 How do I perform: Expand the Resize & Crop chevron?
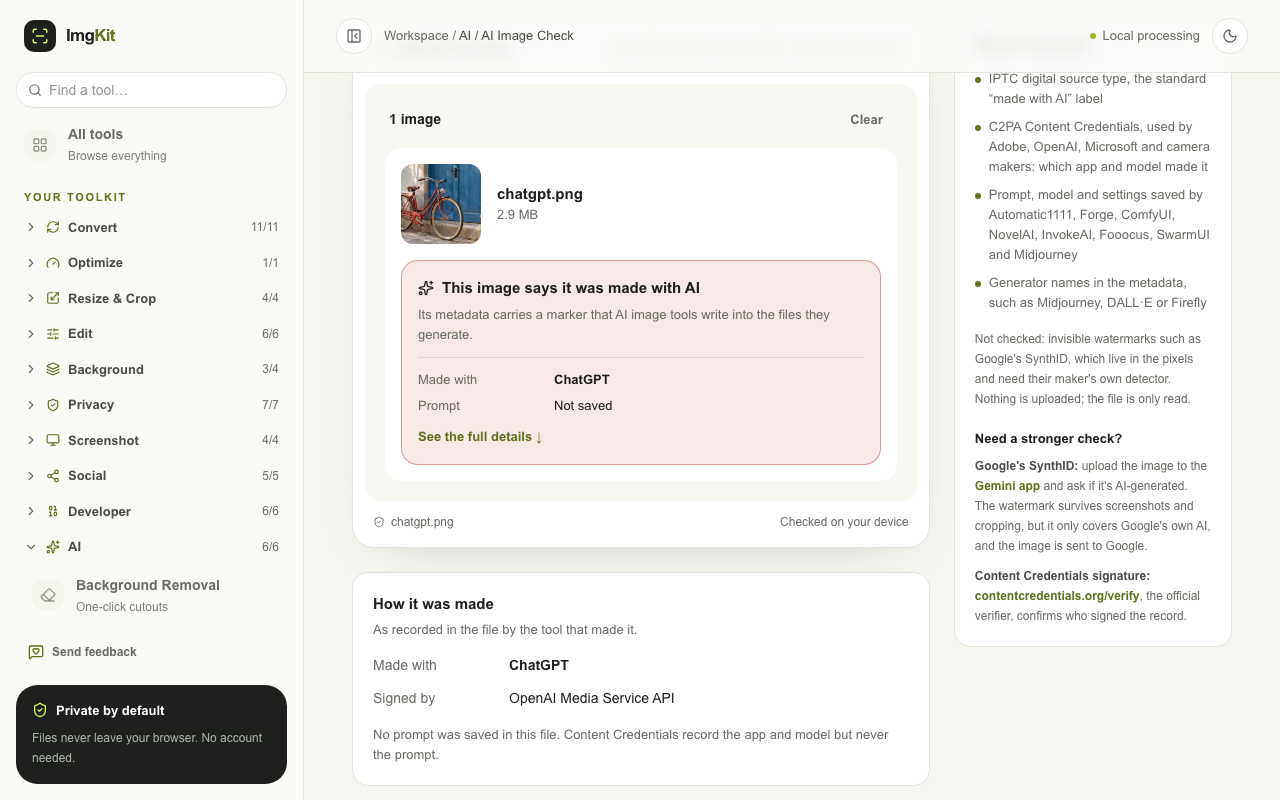pos(31,298)
